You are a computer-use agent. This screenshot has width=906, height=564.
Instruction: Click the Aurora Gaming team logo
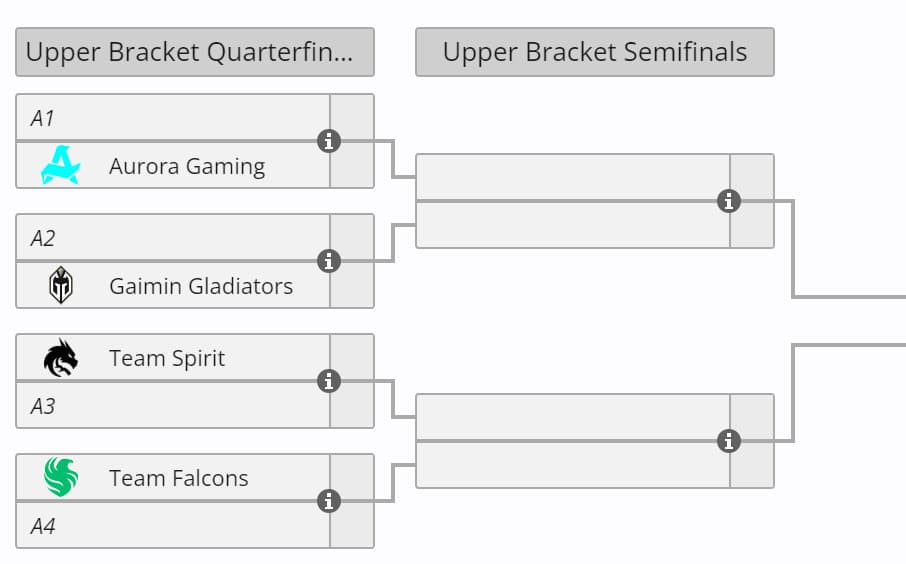60,165
